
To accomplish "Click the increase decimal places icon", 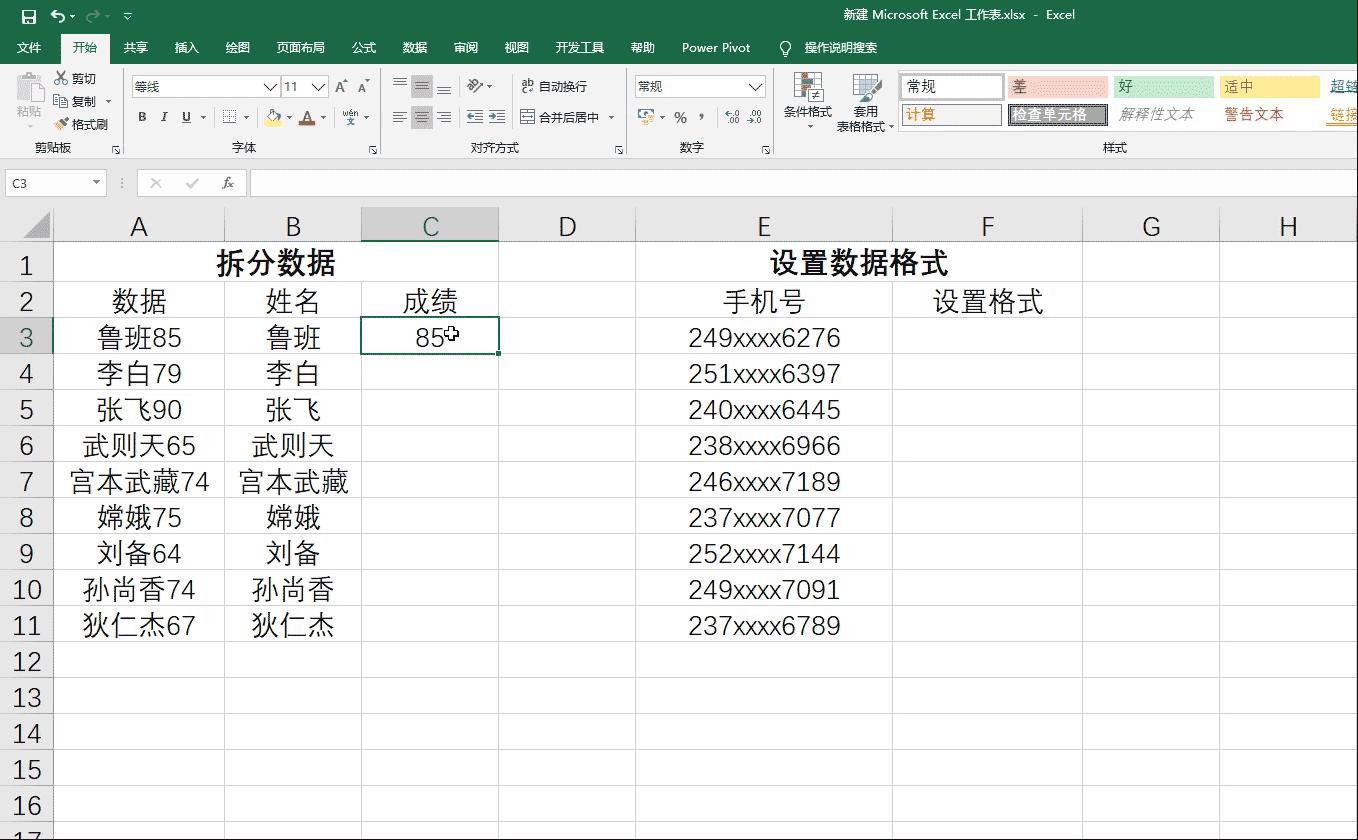I will tap(732, 116).
